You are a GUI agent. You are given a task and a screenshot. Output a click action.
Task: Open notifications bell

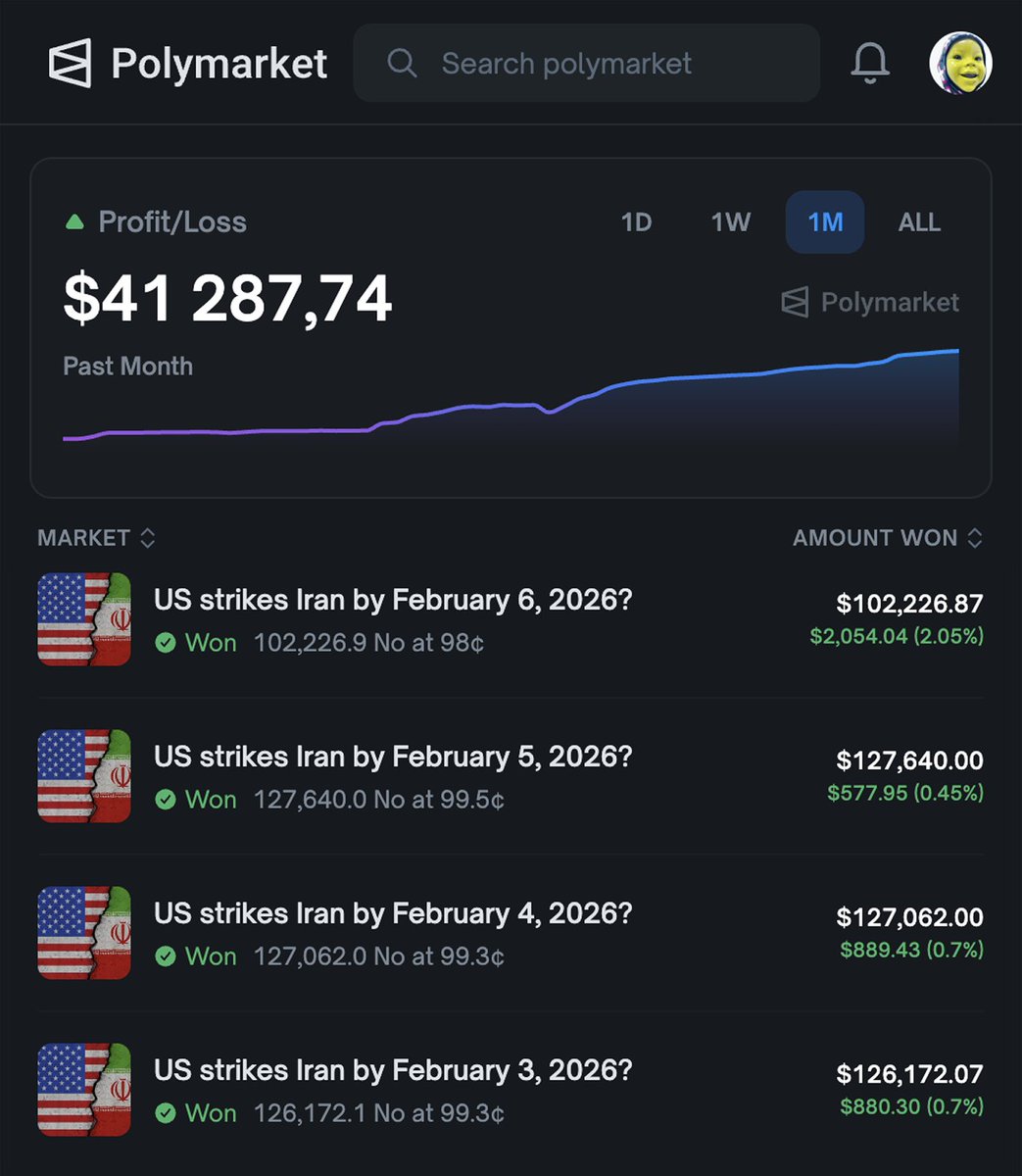pos(870,64)
